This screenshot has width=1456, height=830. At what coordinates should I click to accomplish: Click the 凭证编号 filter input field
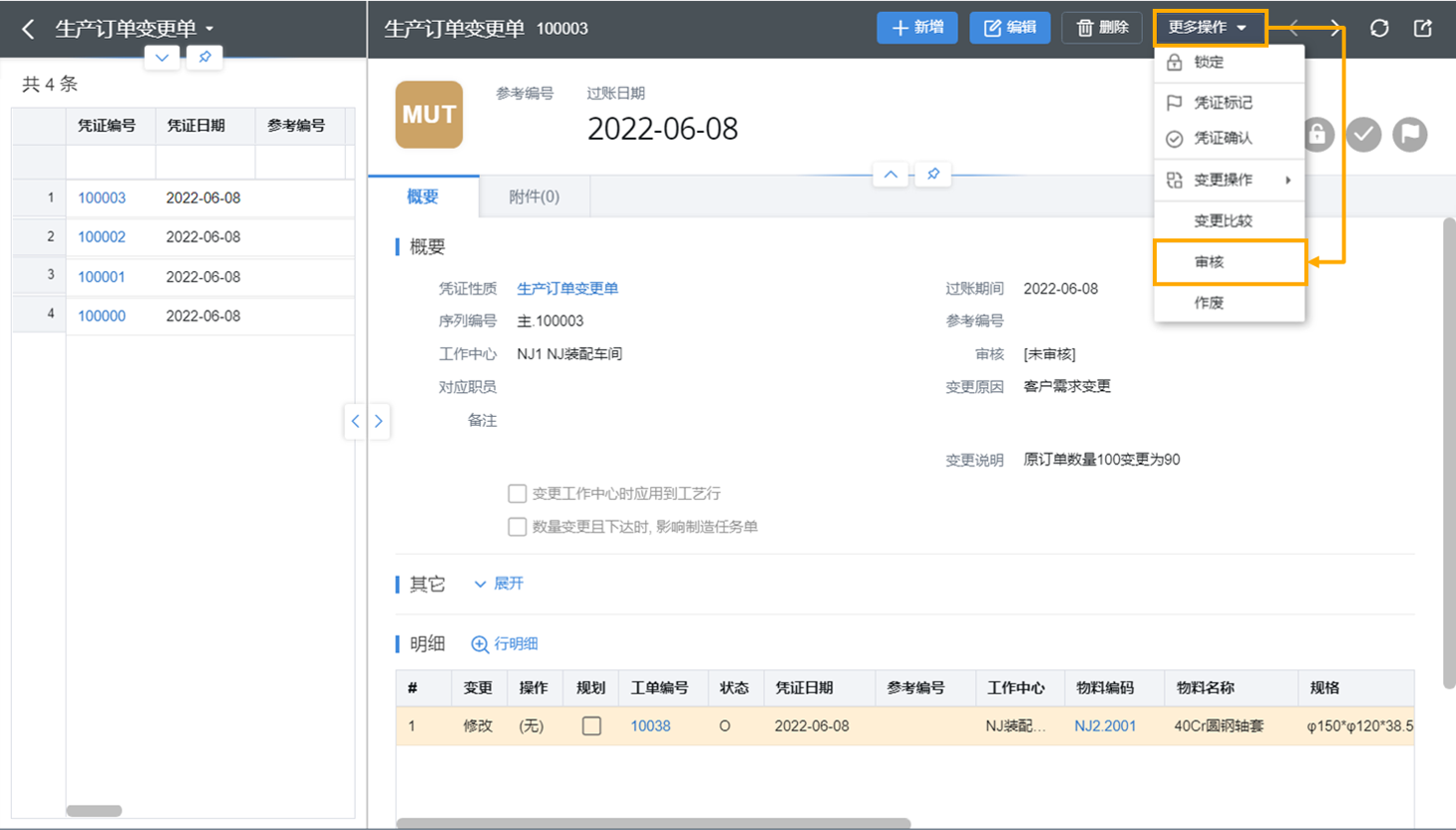coord(111,162)
